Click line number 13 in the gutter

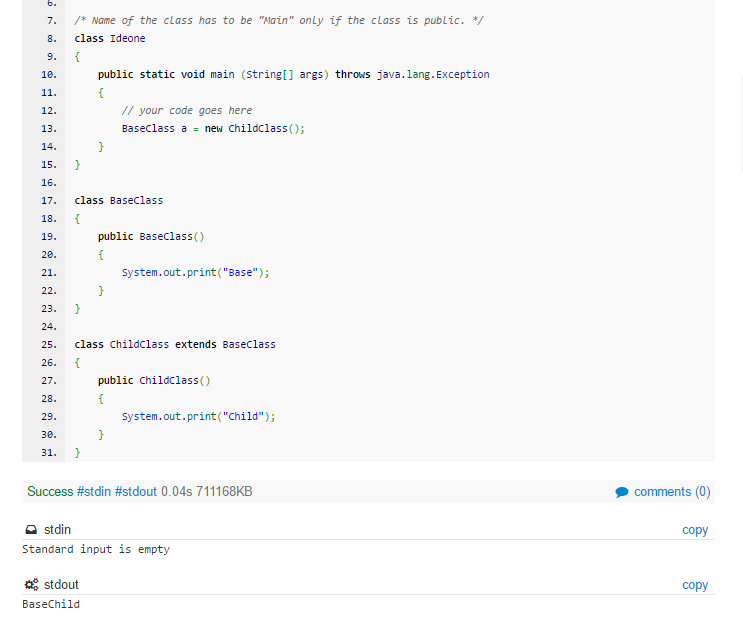[49, 128]
